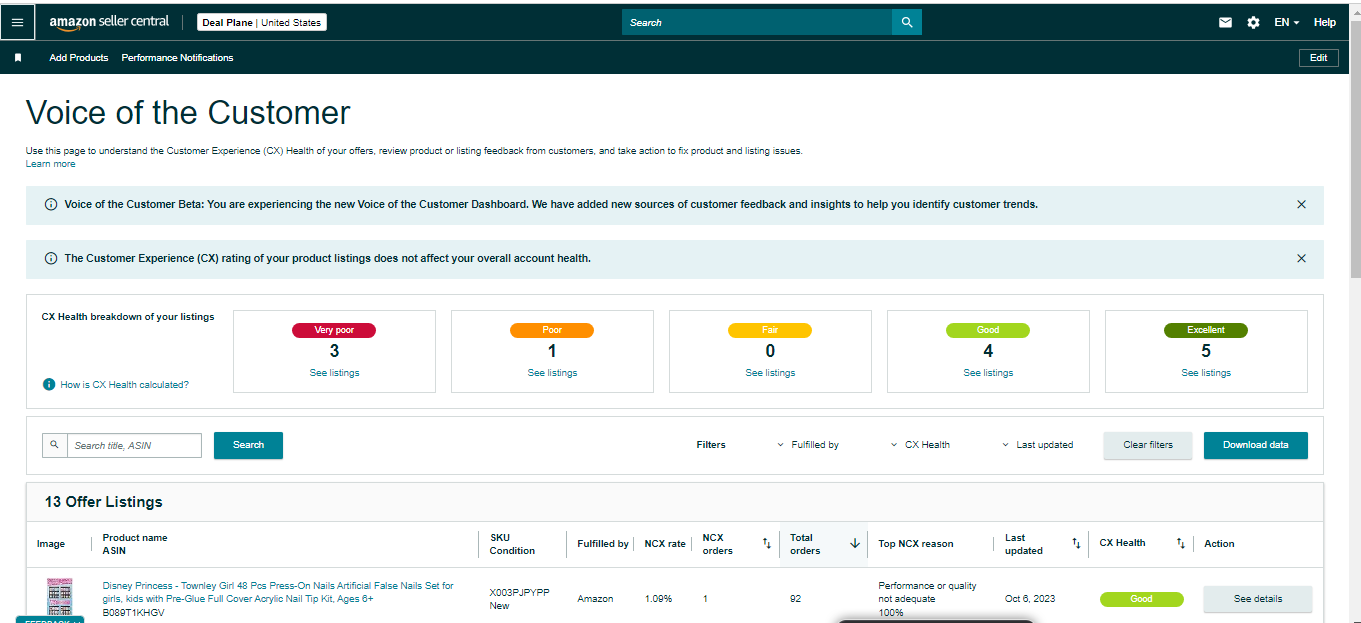The image size is (1361, 623).
Task: Click the bookmark icon in navigation bar
Action: coord(18,58)
